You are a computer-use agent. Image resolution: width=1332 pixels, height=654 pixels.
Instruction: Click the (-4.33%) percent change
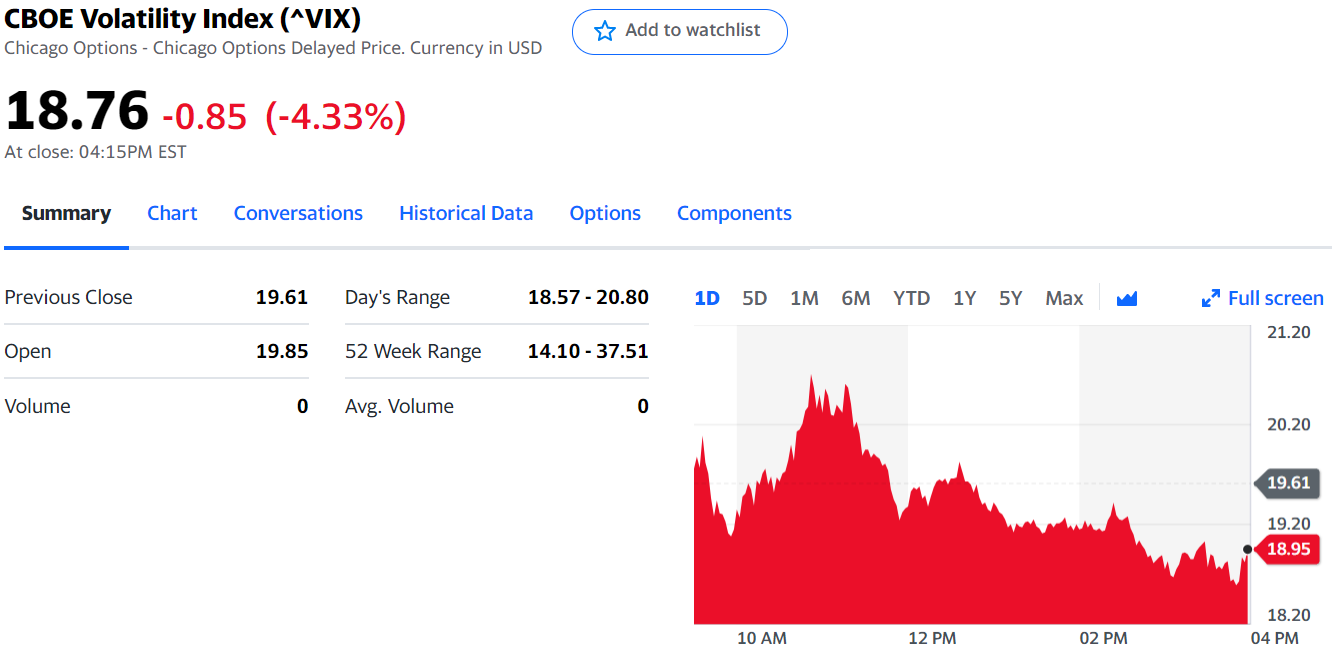(336, 117)
